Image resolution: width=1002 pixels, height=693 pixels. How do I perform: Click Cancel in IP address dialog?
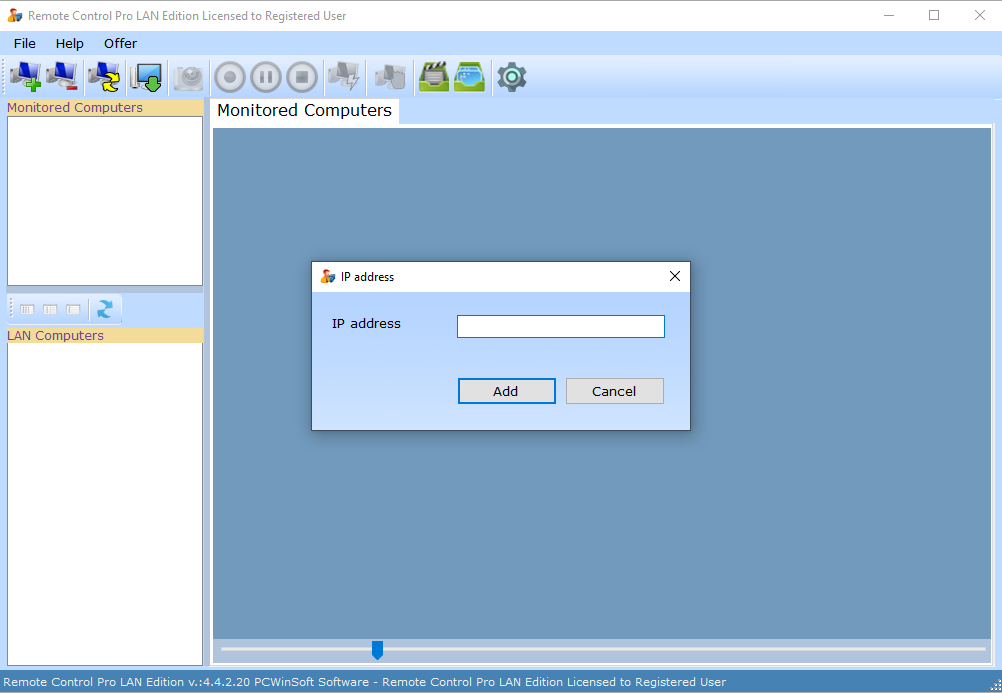614,391
